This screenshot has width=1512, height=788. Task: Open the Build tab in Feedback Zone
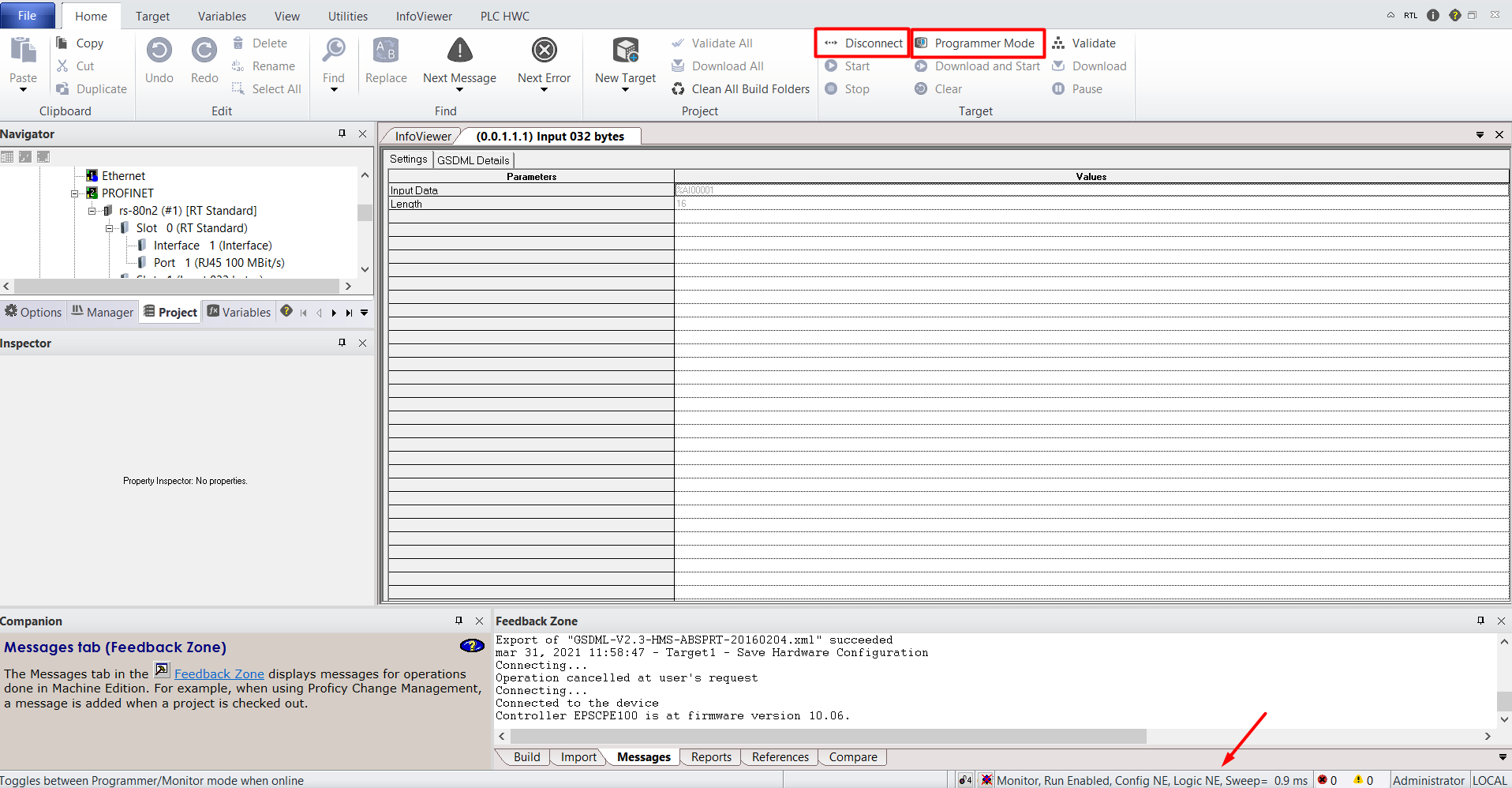526,756
